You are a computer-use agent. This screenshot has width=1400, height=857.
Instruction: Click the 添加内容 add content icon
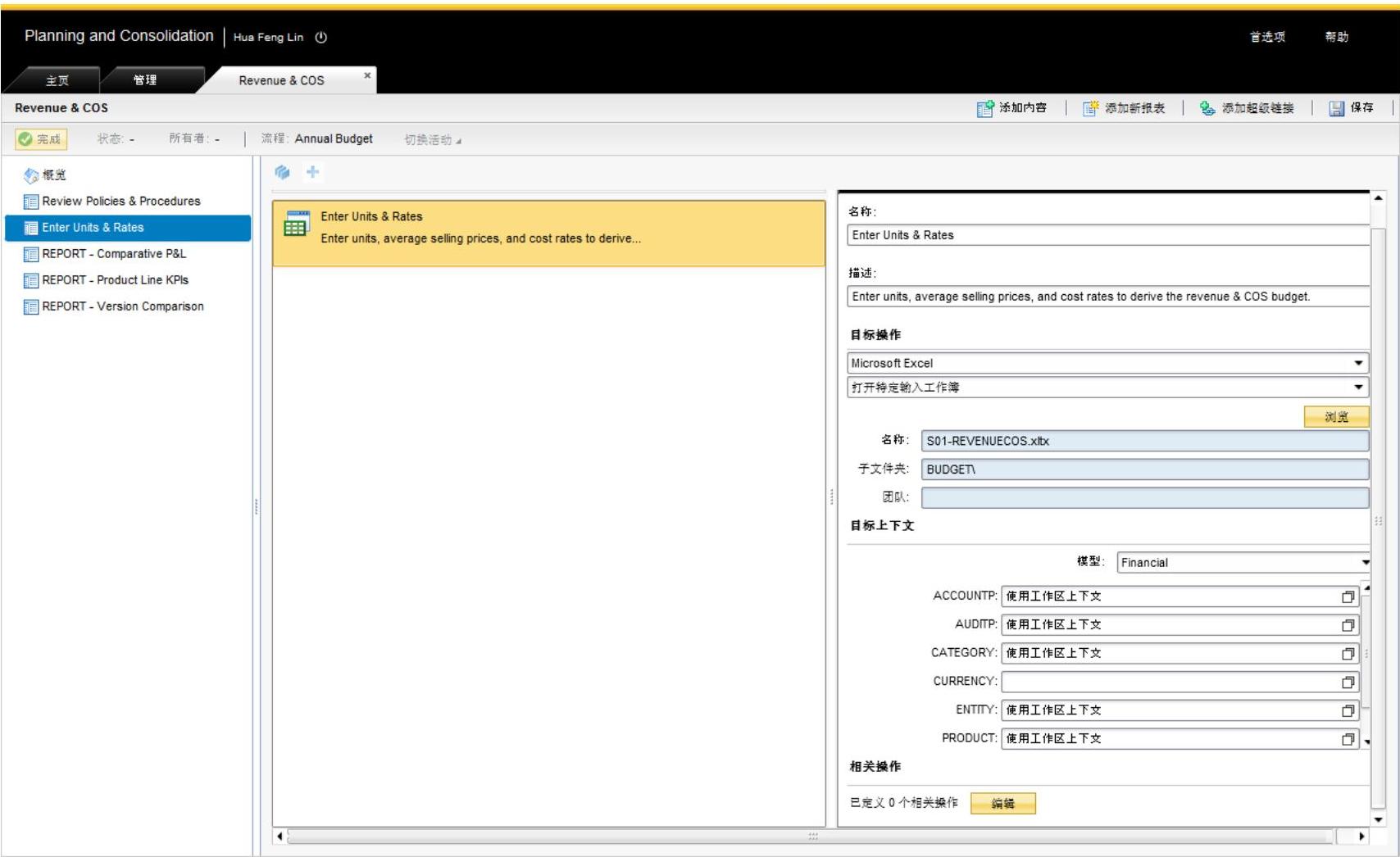pyautogui.click(x=985, y=108)
